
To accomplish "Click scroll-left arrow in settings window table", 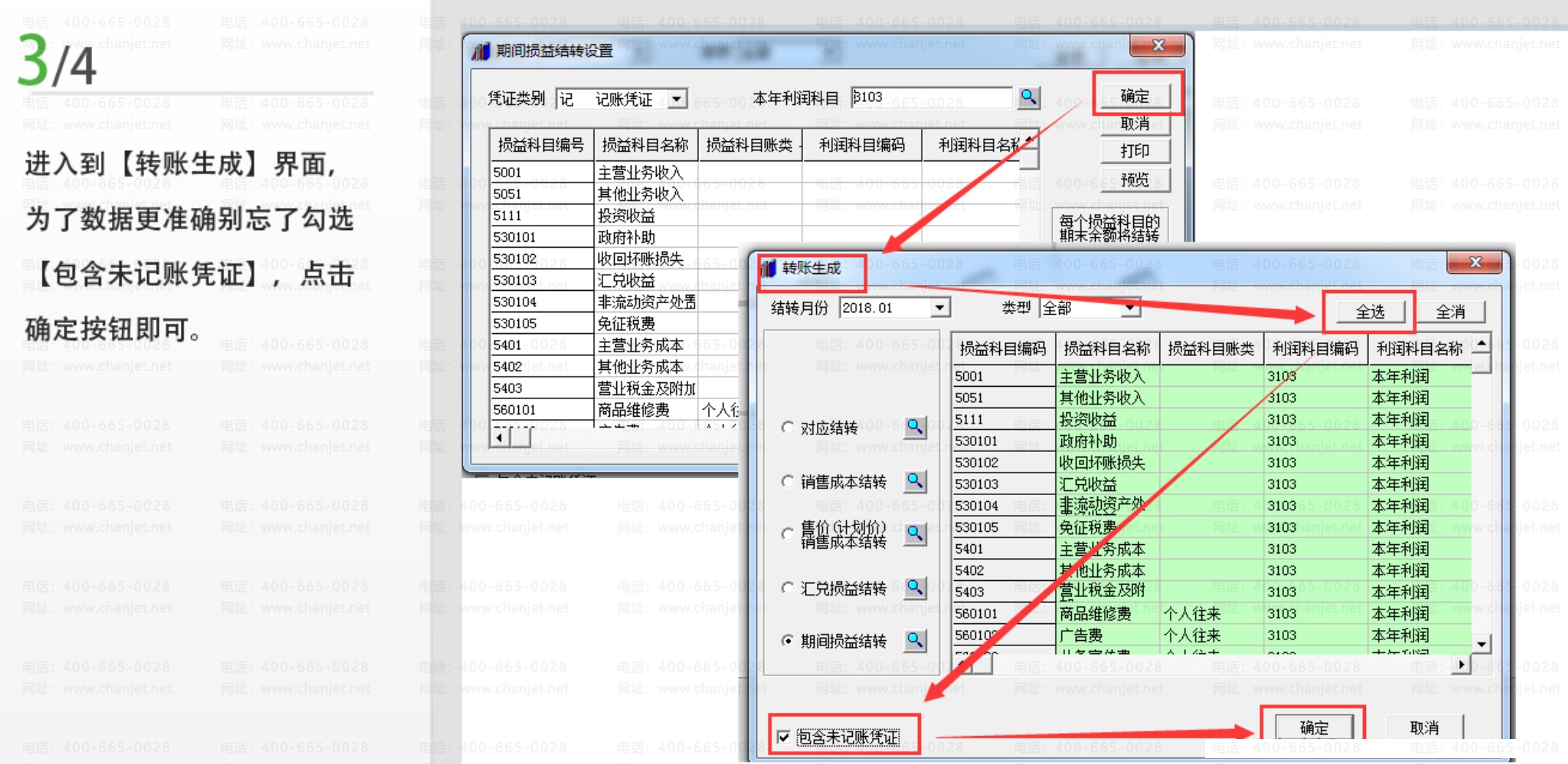I will tap(500, 437).
